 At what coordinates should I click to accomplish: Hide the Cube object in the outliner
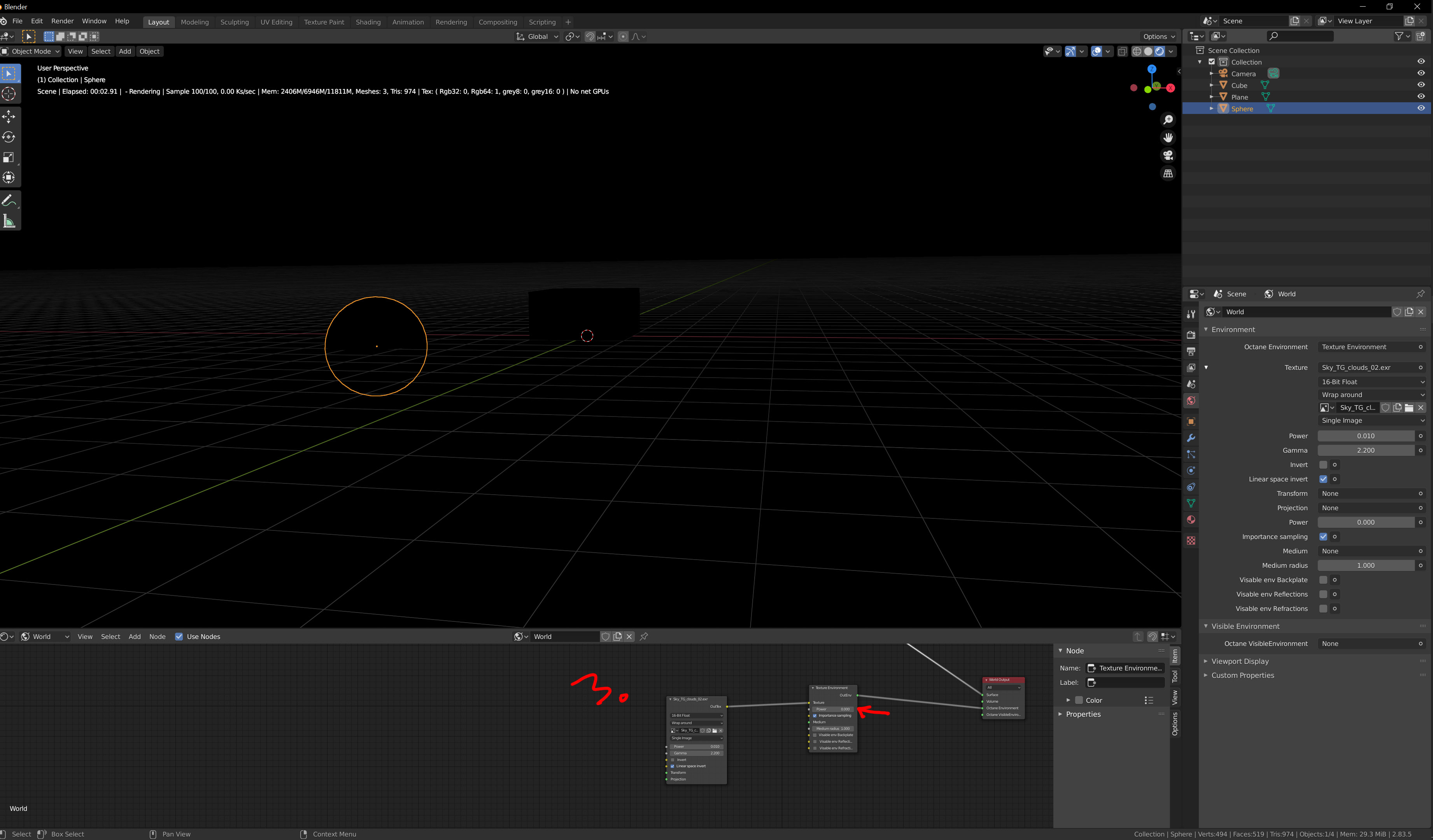pyautogui.click(x=1421, y=85)
